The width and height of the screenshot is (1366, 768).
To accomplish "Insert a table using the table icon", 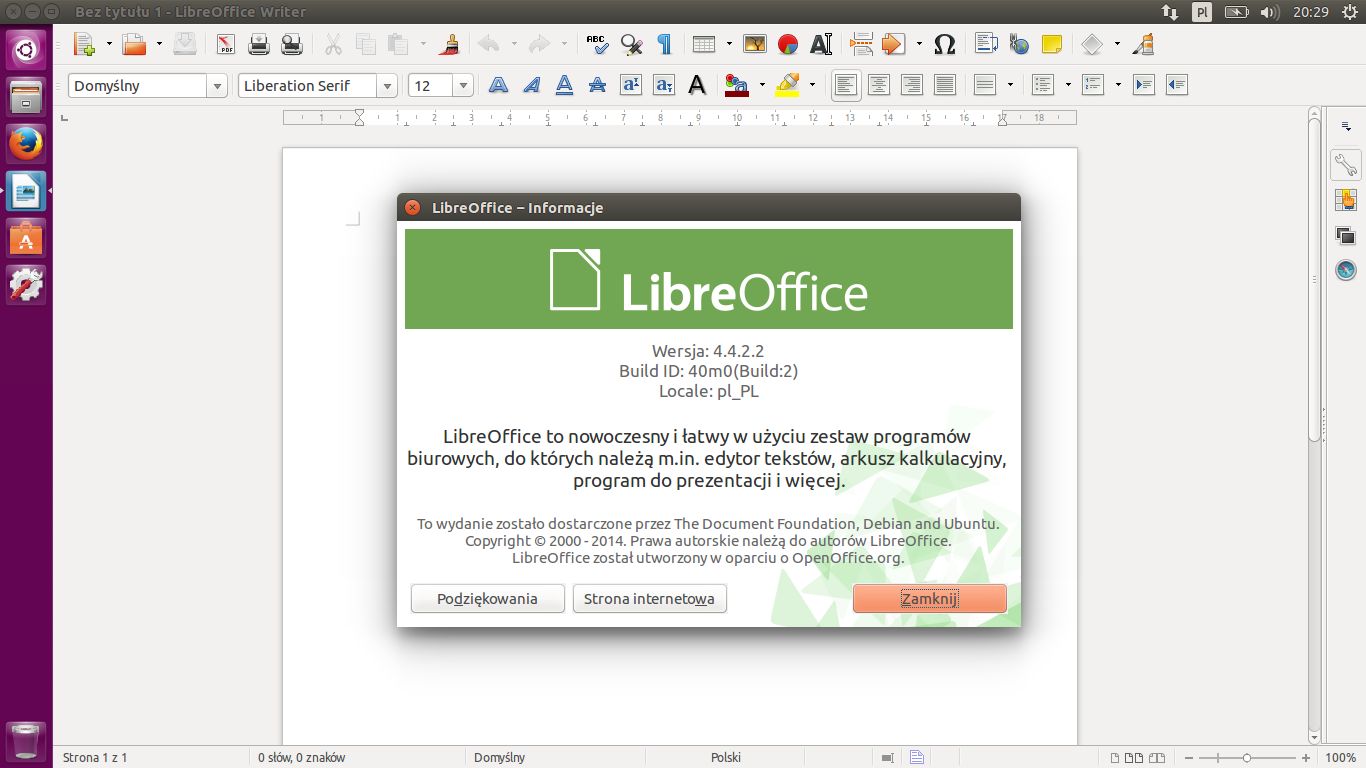I will coord(704,44).
